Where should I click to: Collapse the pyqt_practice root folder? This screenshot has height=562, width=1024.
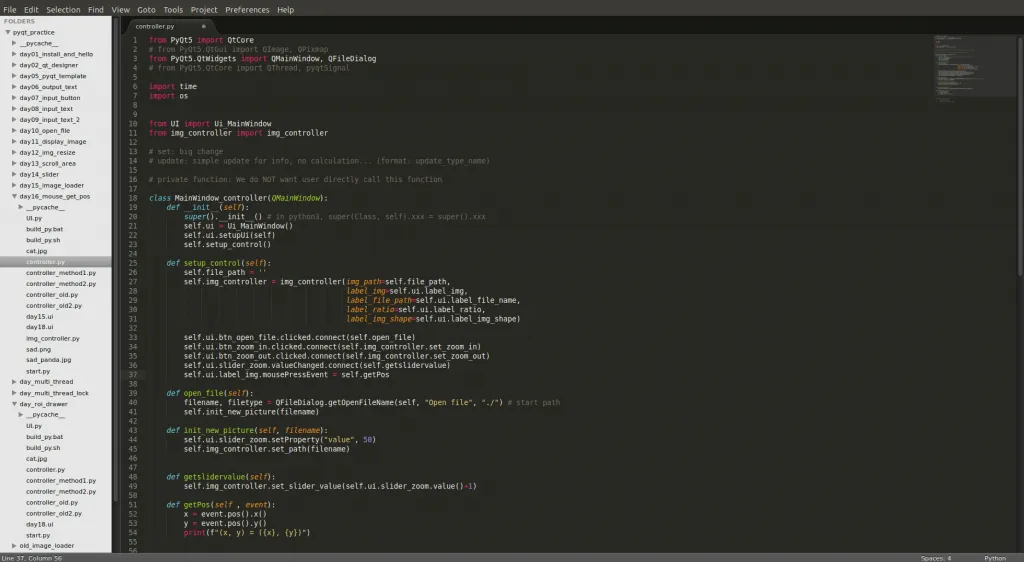click(8, 32)
